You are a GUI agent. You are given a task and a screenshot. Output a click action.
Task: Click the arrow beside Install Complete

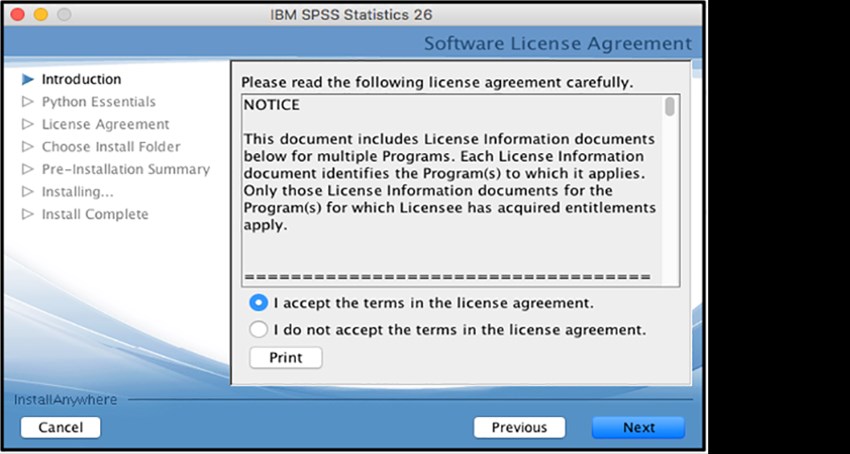click(x=28, y=214)
